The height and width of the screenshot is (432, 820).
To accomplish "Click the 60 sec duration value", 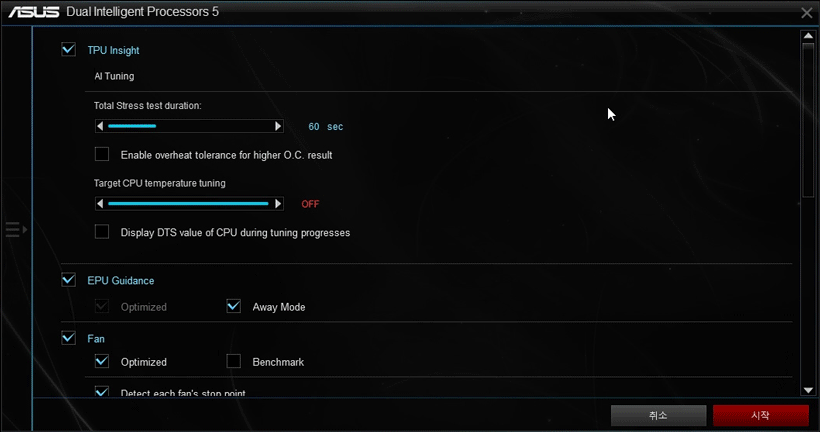I will click(x=326, y=127).
